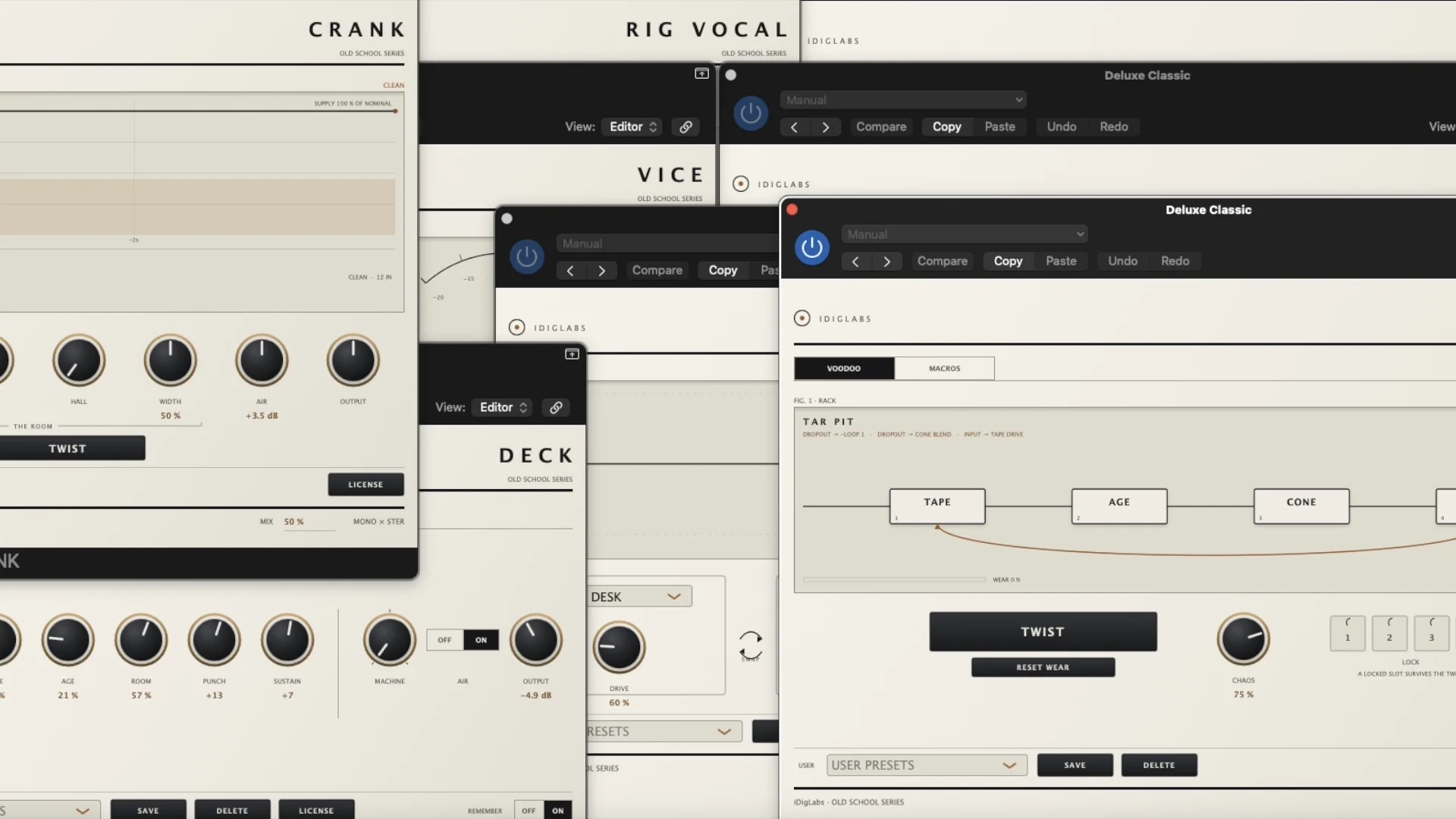1456x819 pixels.
Task: Switch AIR to ON in the DECK window
Action: point(481,640)
